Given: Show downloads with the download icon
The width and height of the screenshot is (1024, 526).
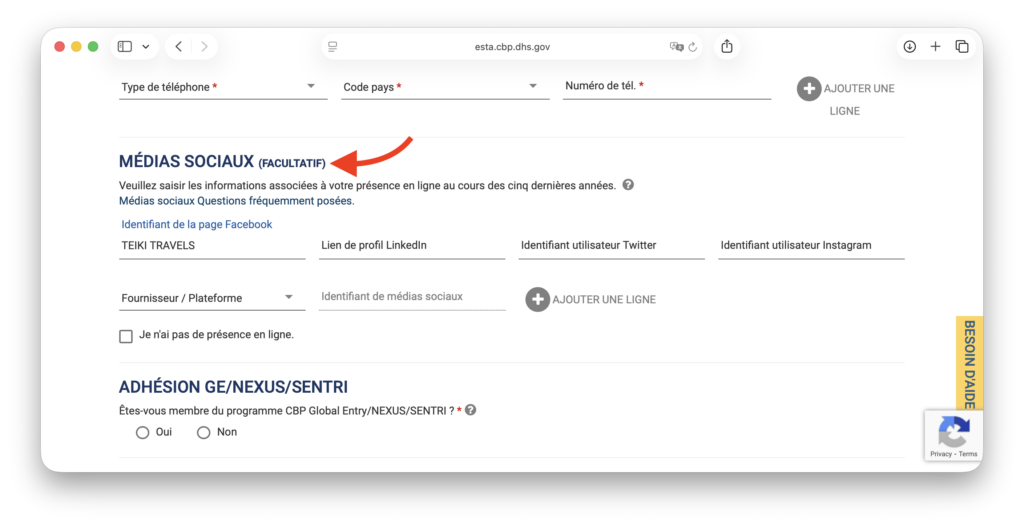Looking at the screenshot, I should pos(909,46).
